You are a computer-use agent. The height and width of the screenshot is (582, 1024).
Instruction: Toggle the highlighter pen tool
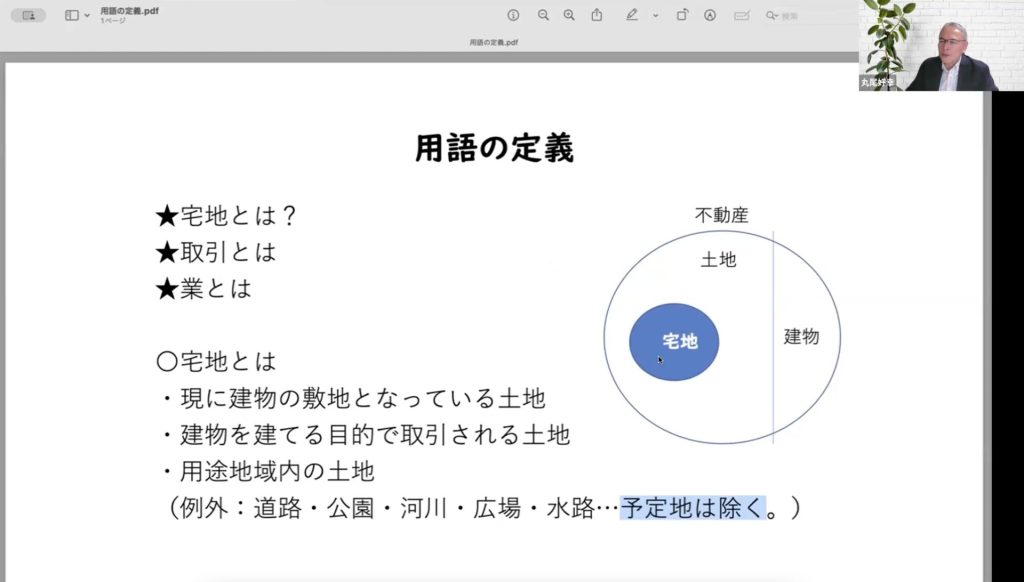coord(631,15)
